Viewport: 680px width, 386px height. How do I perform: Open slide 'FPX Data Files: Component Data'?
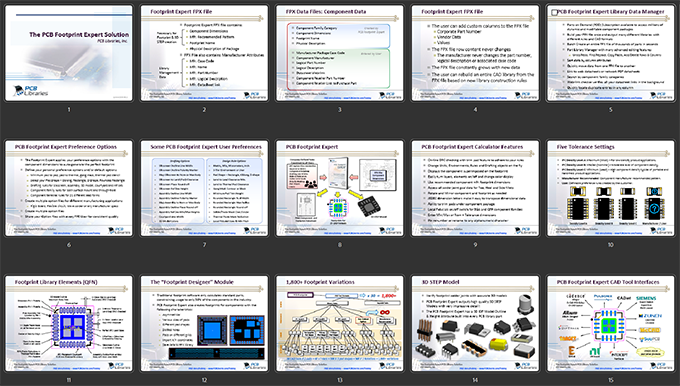[x=340, y=53]
